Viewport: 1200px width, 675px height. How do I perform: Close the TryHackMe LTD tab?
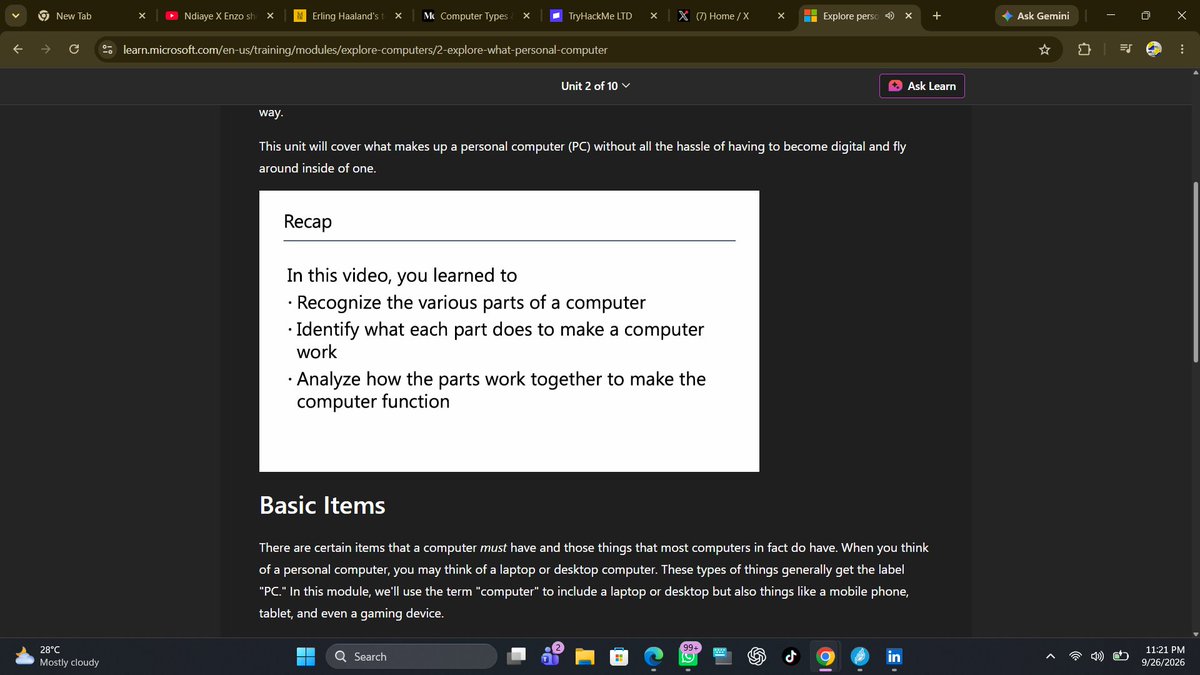(x=654, y=16)
